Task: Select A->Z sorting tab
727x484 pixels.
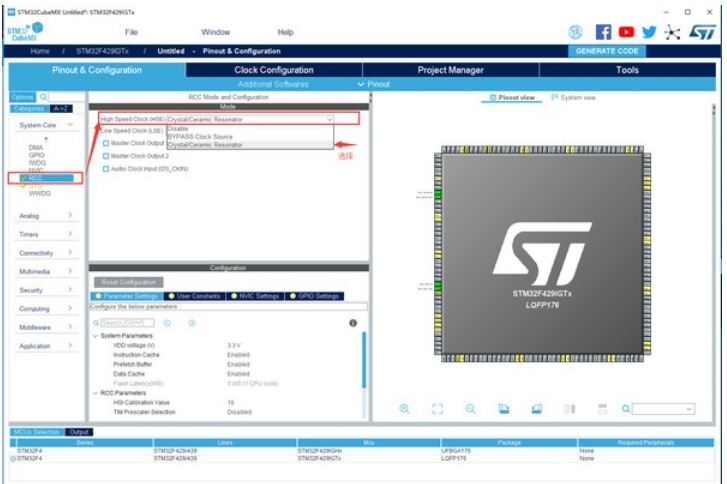Action: (x=61, y=108)
